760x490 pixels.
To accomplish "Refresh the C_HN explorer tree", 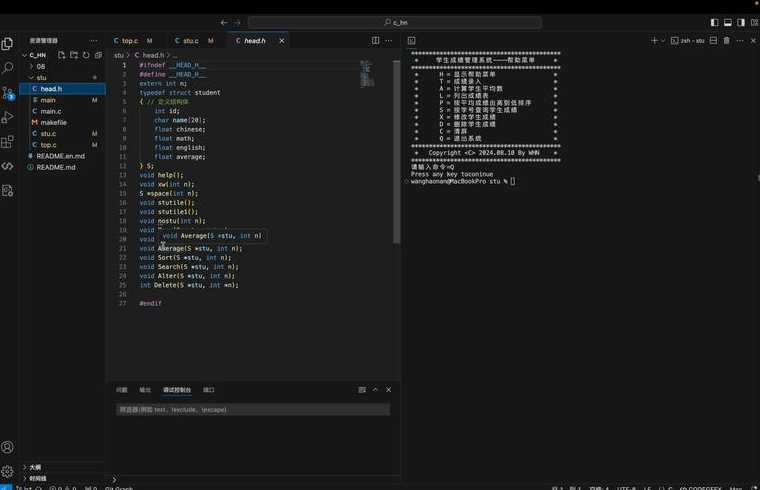I will (x=86, y=55).
